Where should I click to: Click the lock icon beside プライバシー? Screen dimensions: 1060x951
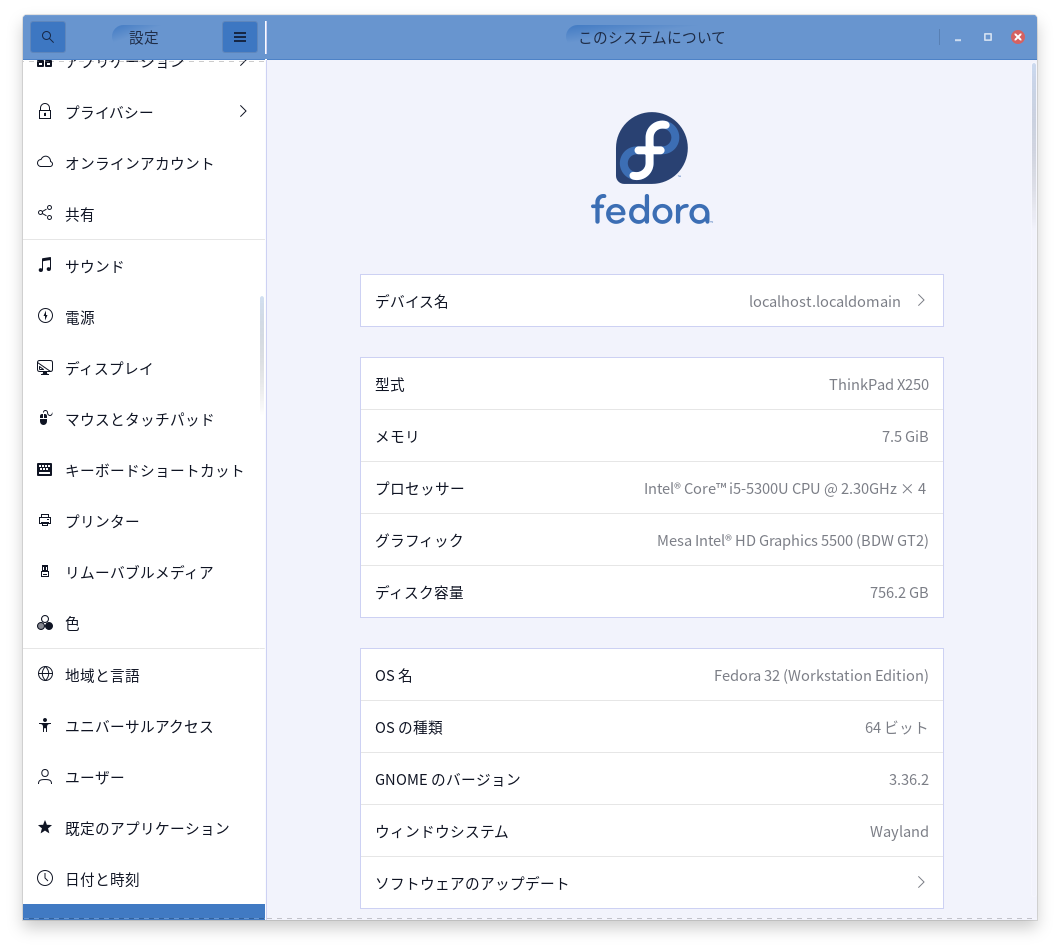[45, 112]
